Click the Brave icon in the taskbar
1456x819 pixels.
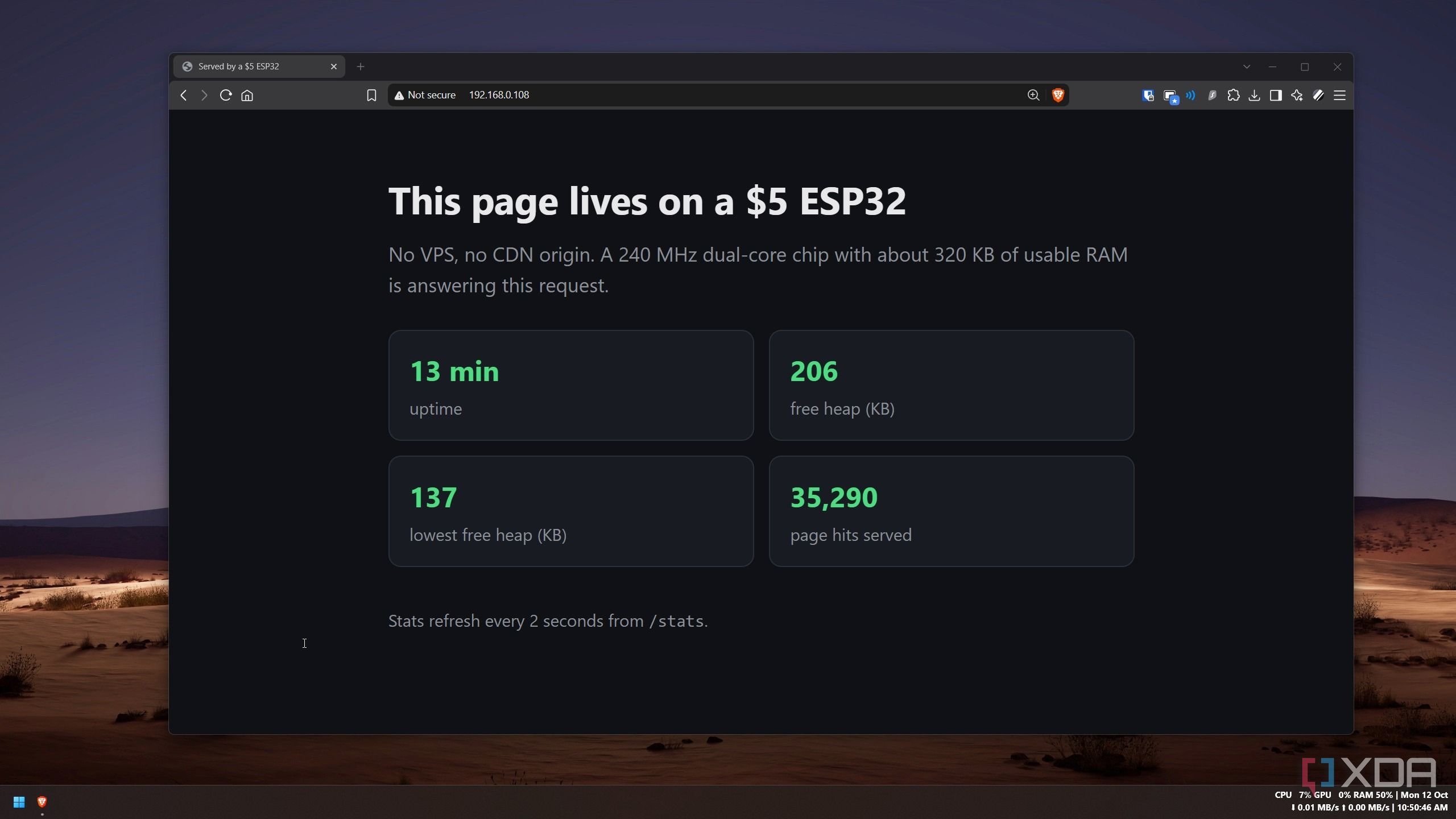tap(42, 802)
